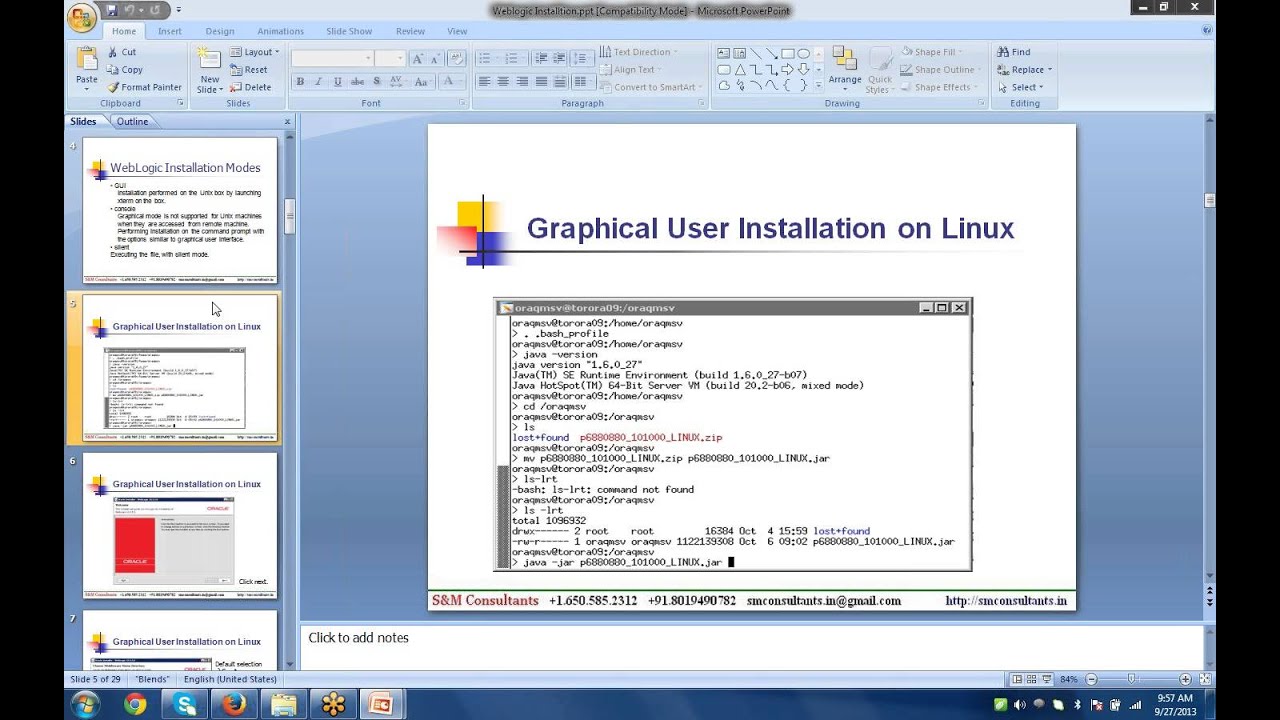Click Convert to SmartArt button
1280x720 pixels.
648,87
